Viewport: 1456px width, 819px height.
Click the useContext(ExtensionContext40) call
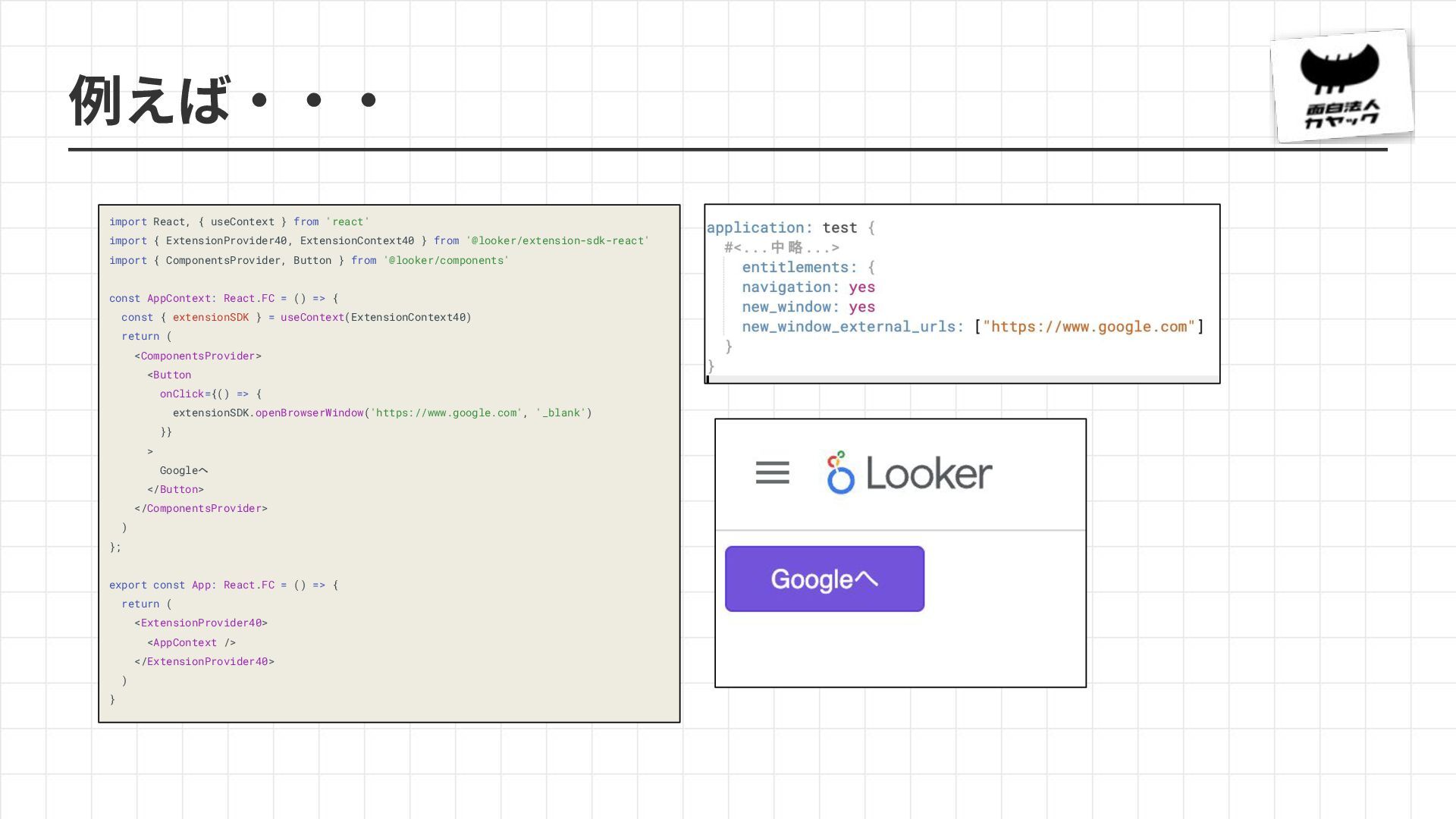pos(375,318)
